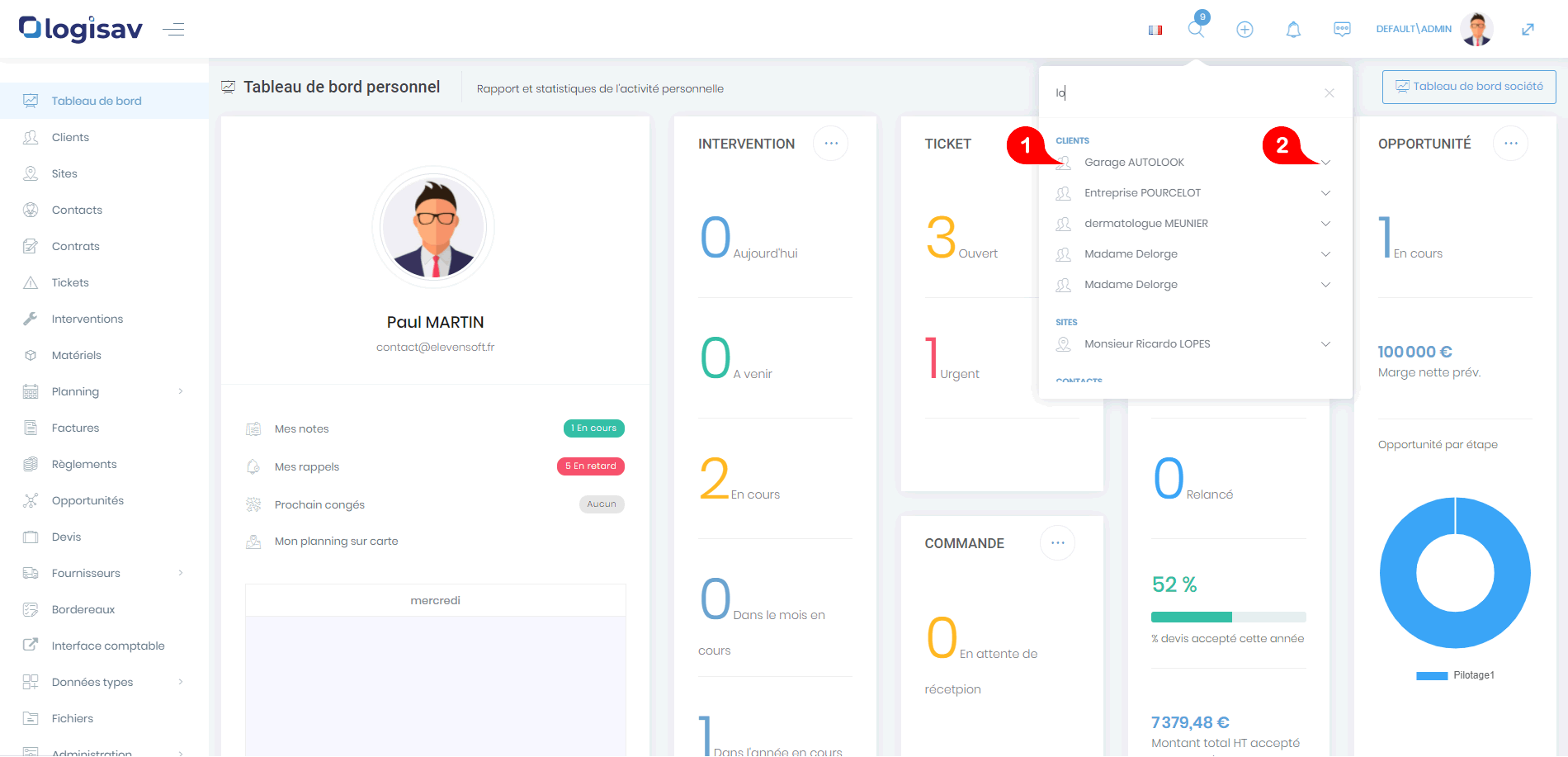Open the Mon planning sur carte link
Image resolution: width=1568 pixels, height=757 pixels.
click(x=336, y=542)
